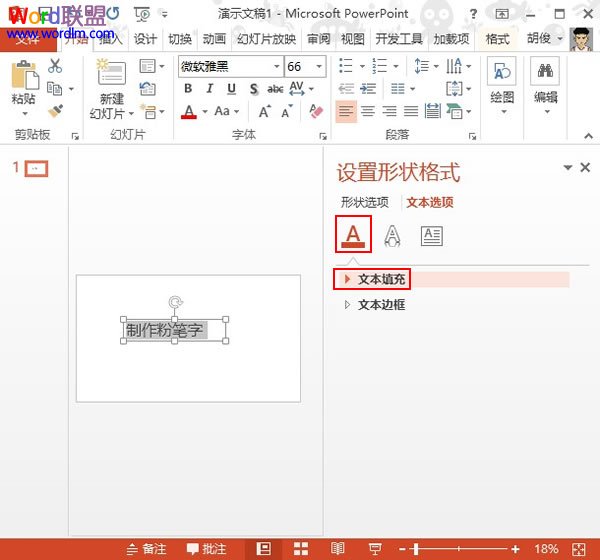Align text left

pyautogui.click(x=346, y=111)
